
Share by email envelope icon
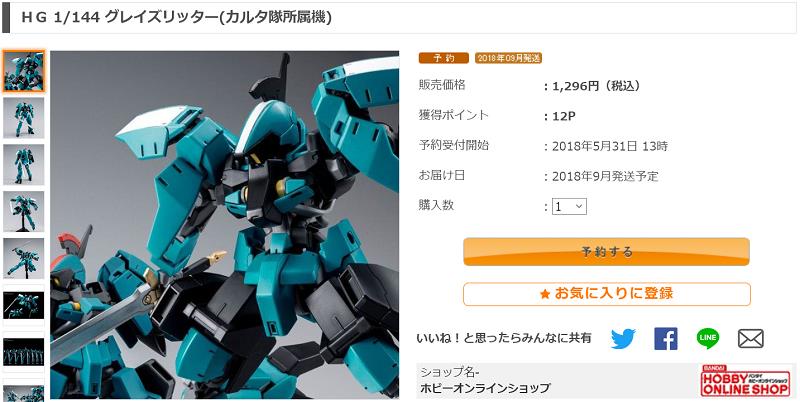(751, 339)
